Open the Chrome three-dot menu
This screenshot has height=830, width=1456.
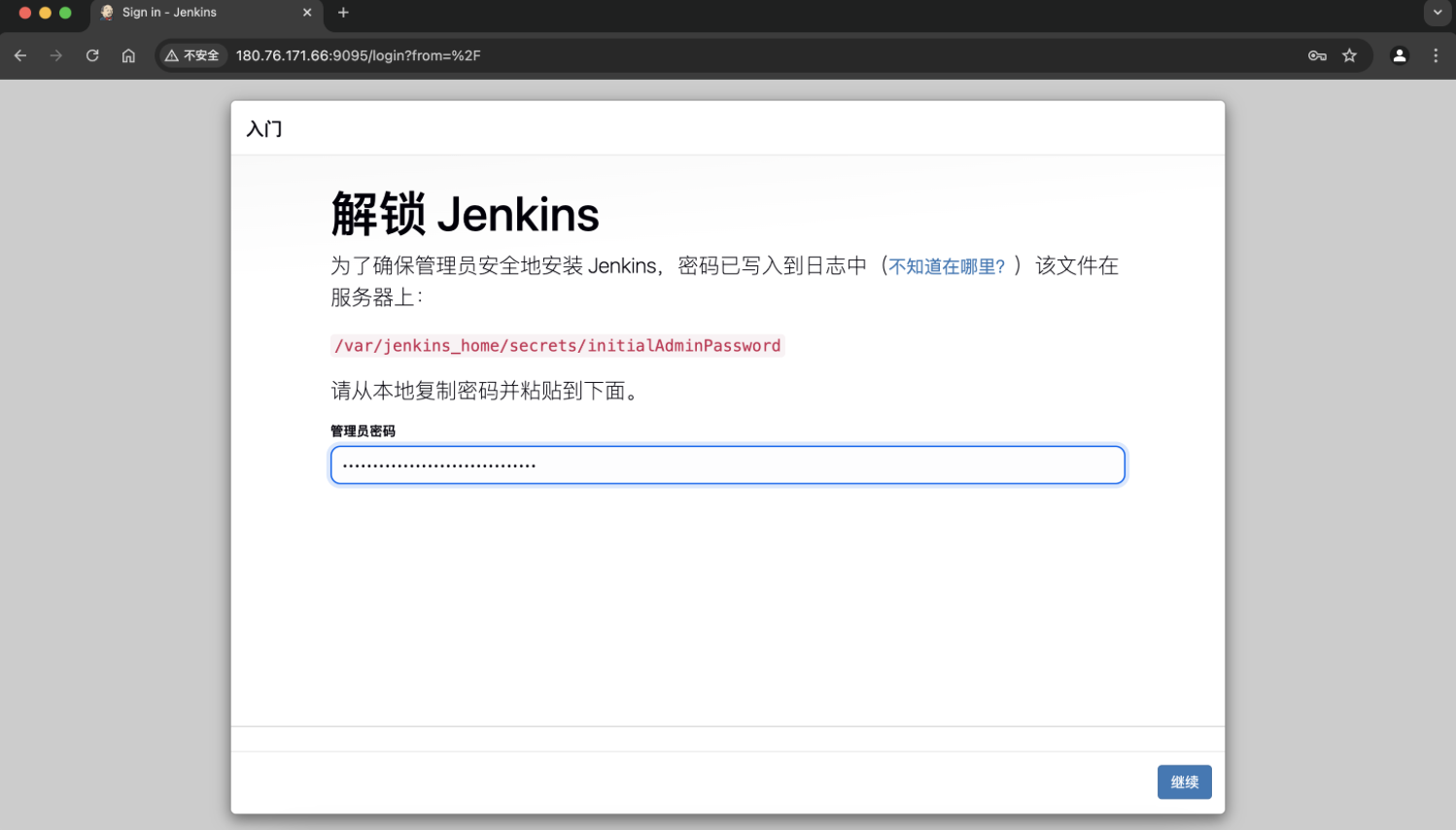pos(1436,55)
